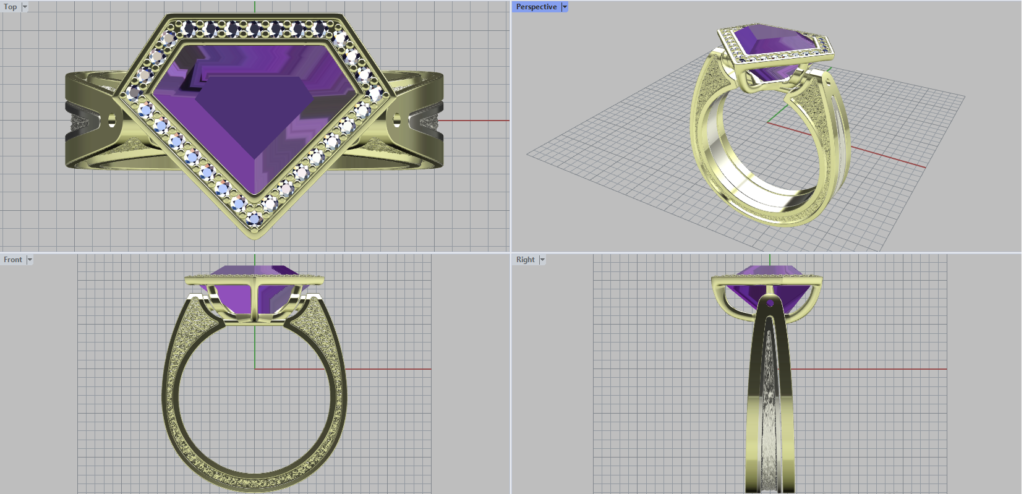Viewport: 1024px width, 494px height.
Task: Select the top diamond row in Top viewport
Action: click(255, 27)
